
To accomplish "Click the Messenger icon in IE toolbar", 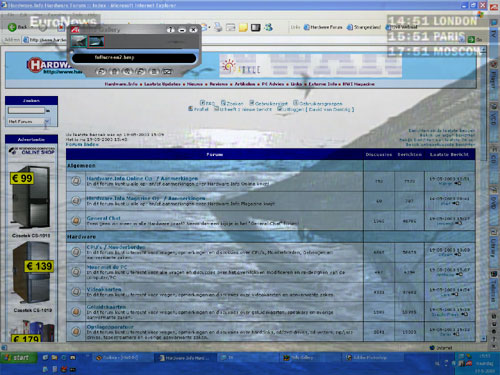I will (269, 27).
